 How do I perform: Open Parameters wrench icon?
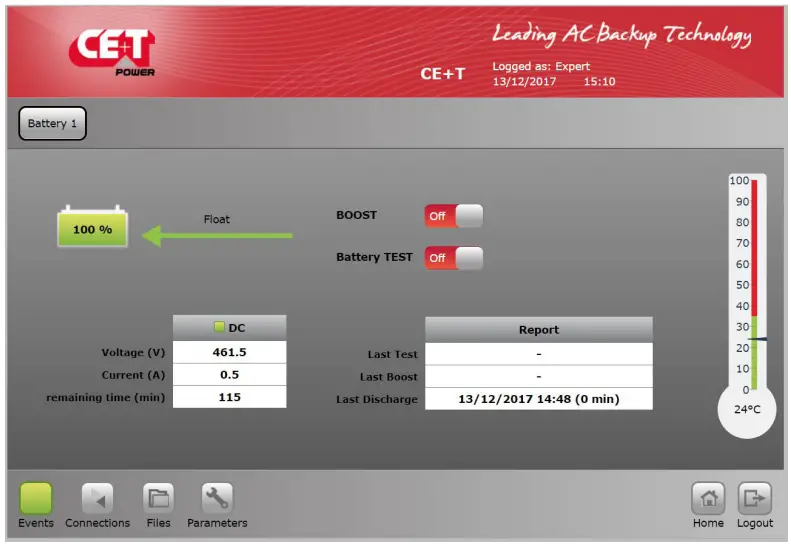point(217,498)
